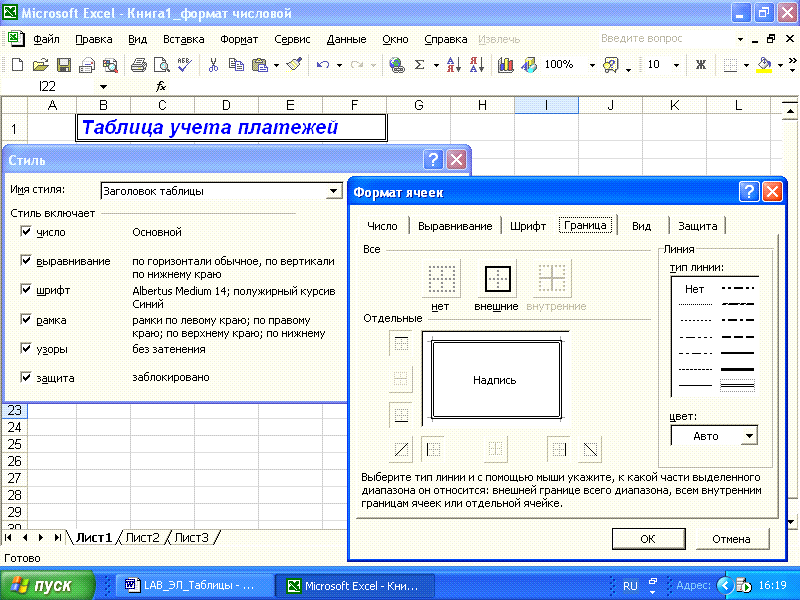Open the Paste options dropdown arrow

(276, 65)
